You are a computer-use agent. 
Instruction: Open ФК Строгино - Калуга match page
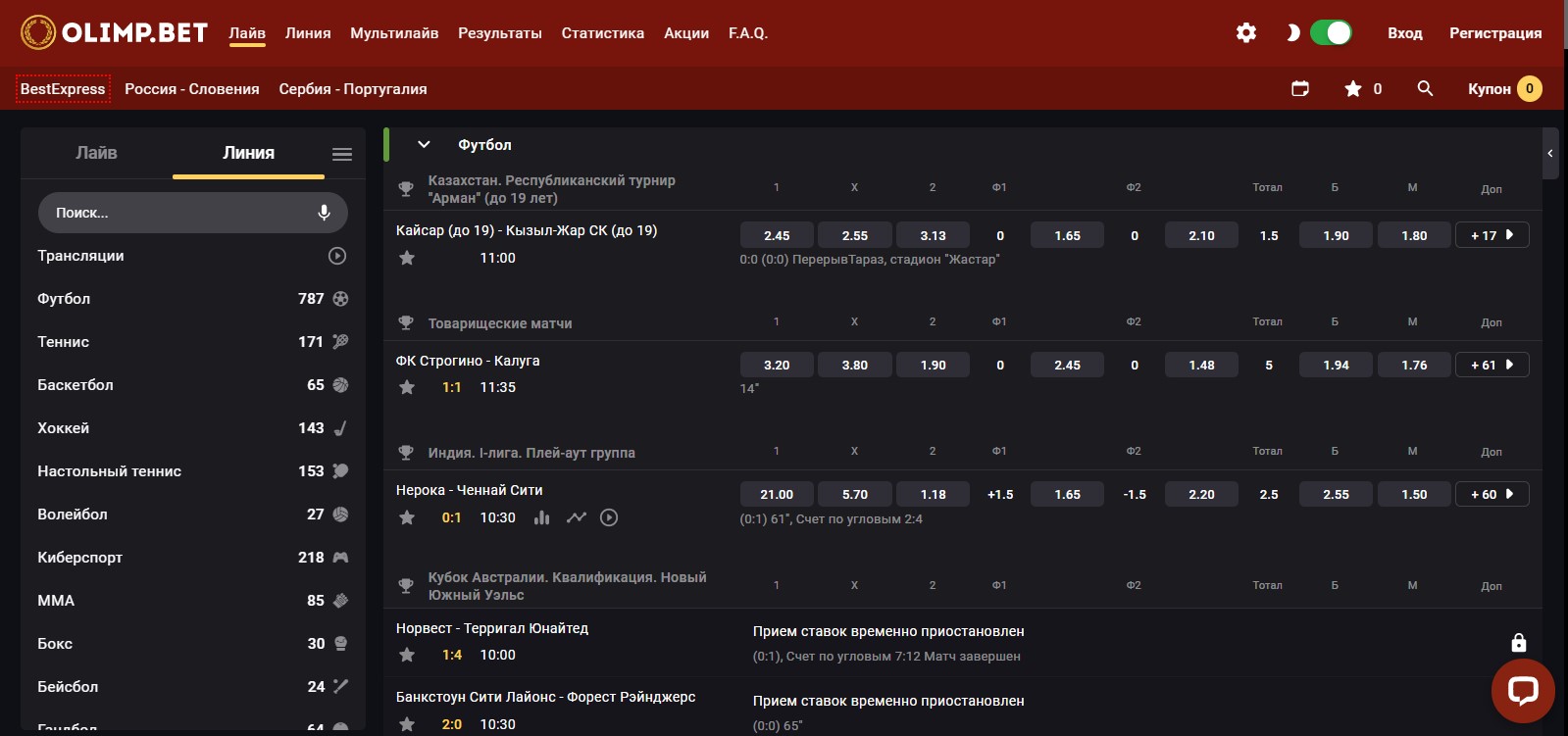pyautogui.click(x=468, y=361)
